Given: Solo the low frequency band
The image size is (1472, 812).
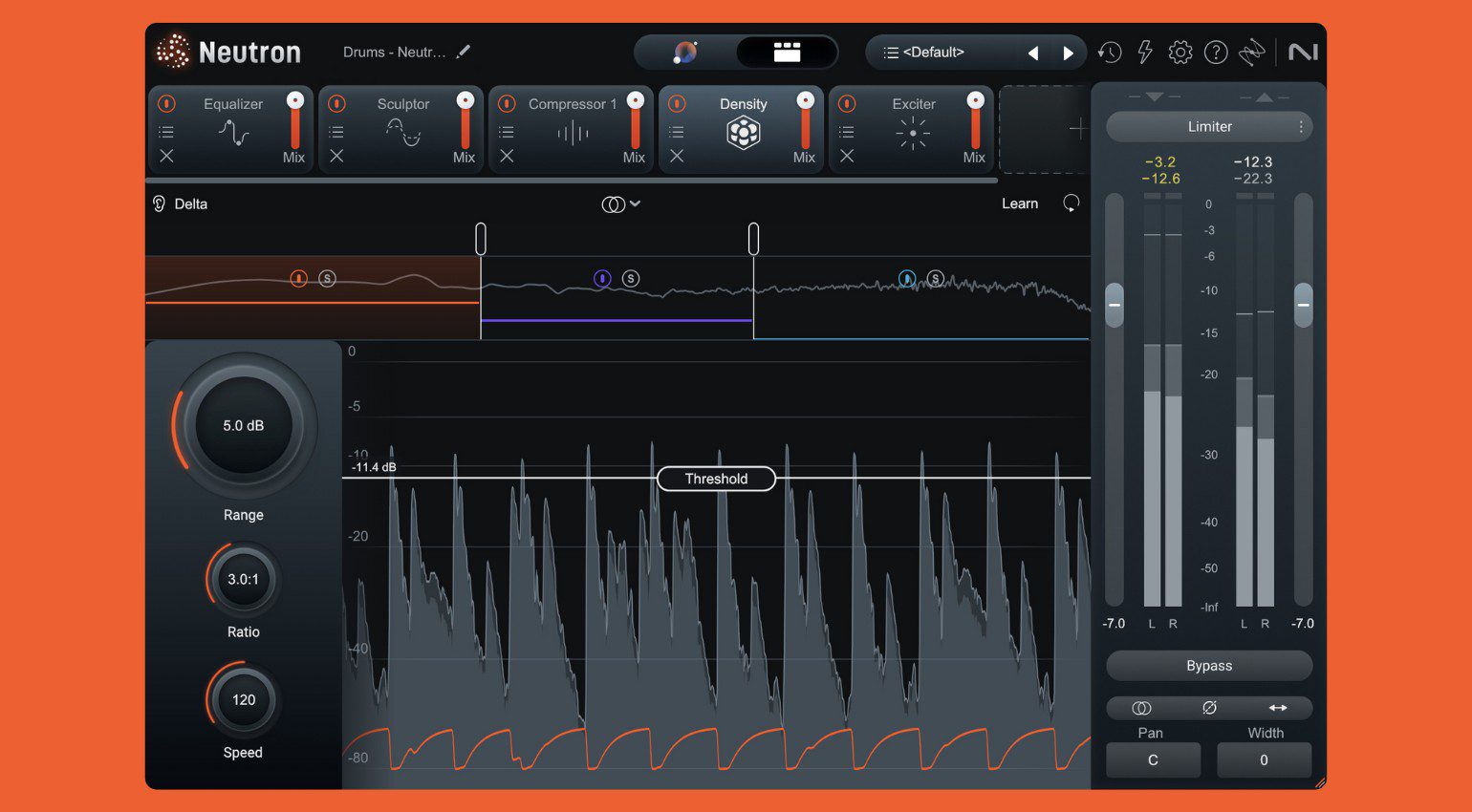Looking at the screenshot, I should point(327,279).
